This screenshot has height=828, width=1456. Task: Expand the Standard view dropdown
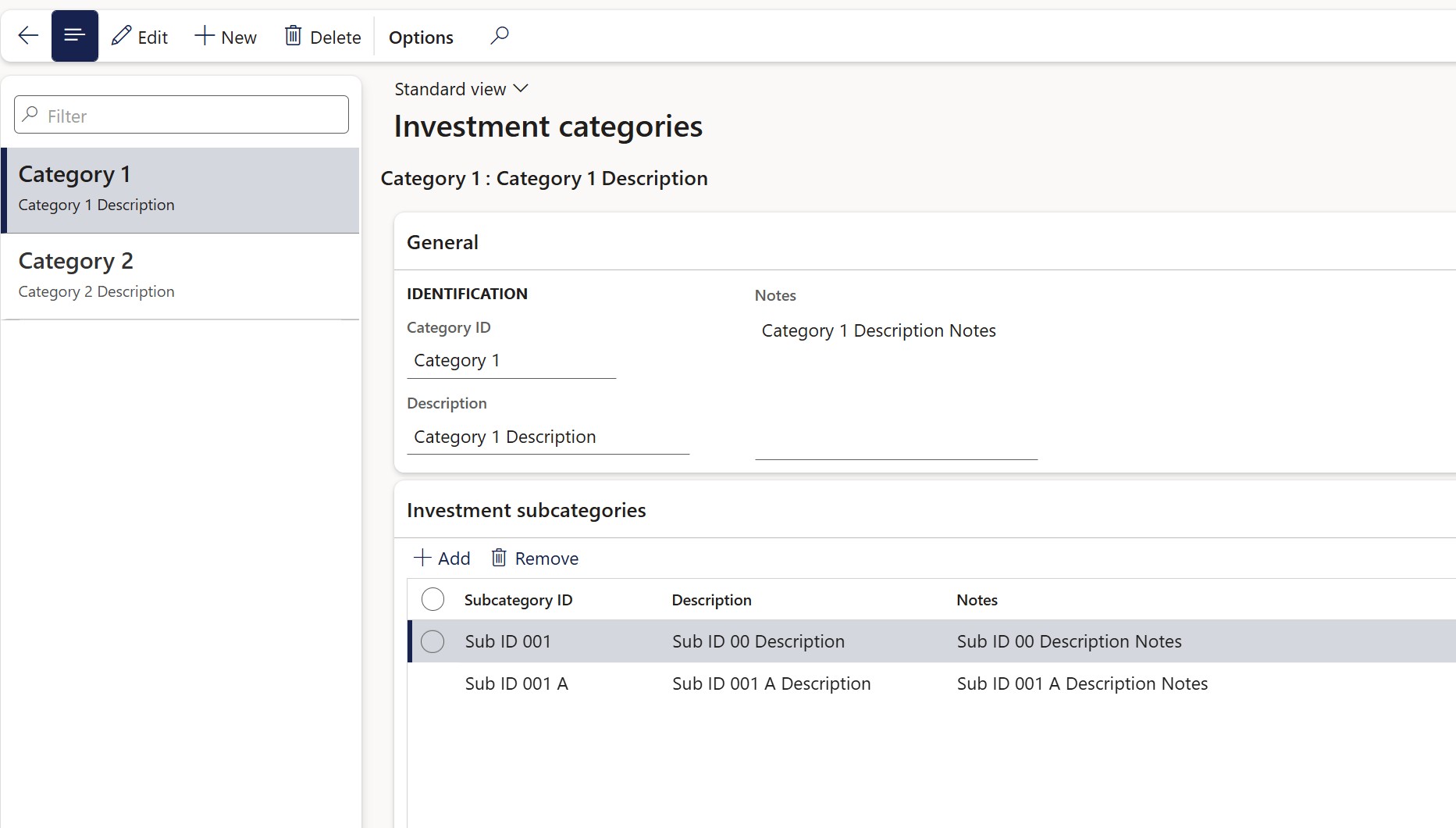point(461,89)
